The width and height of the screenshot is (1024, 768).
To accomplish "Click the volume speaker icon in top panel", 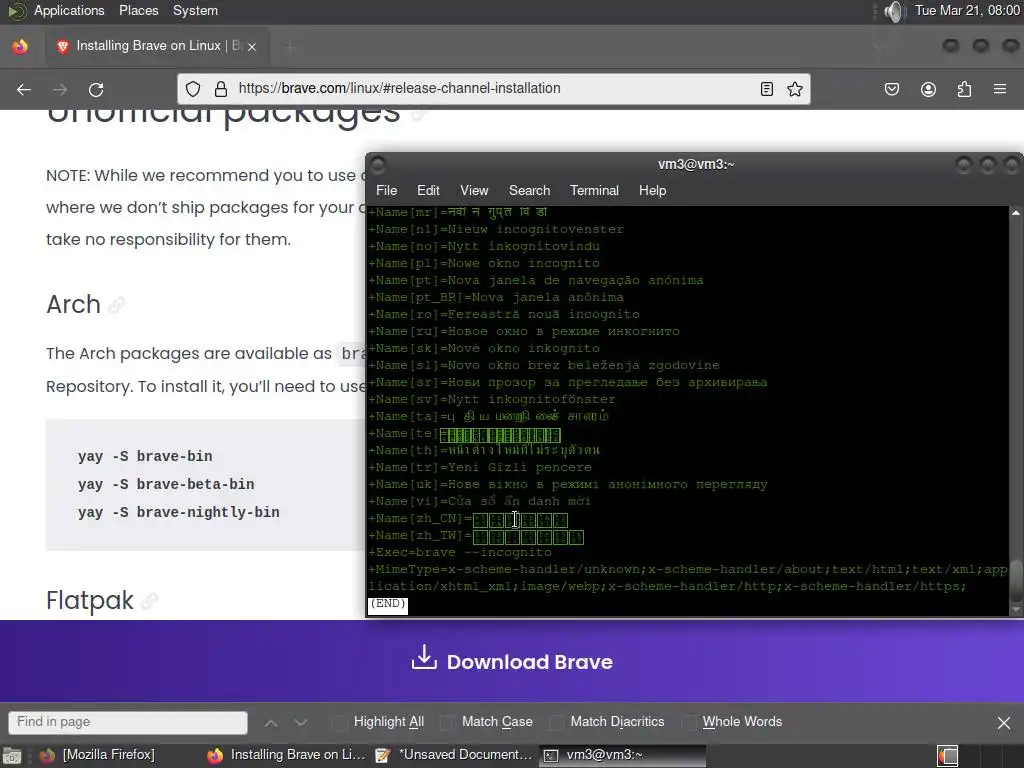I will click(x=893, y=11).
